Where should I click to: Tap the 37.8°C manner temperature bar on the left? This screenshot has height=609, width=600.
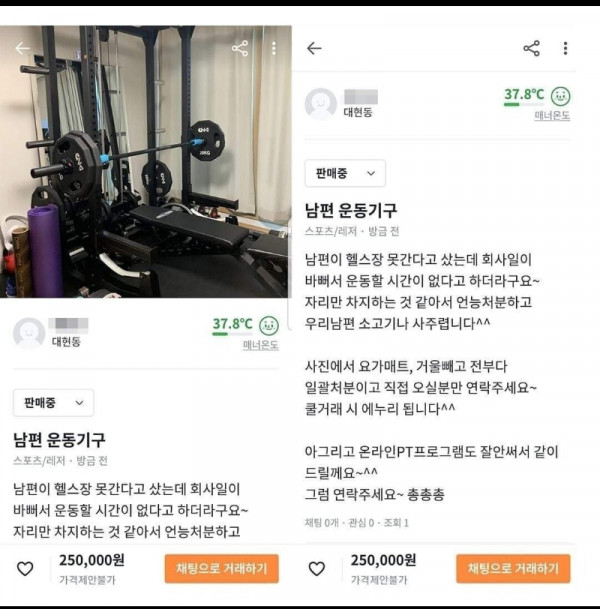tap(232, 326)
